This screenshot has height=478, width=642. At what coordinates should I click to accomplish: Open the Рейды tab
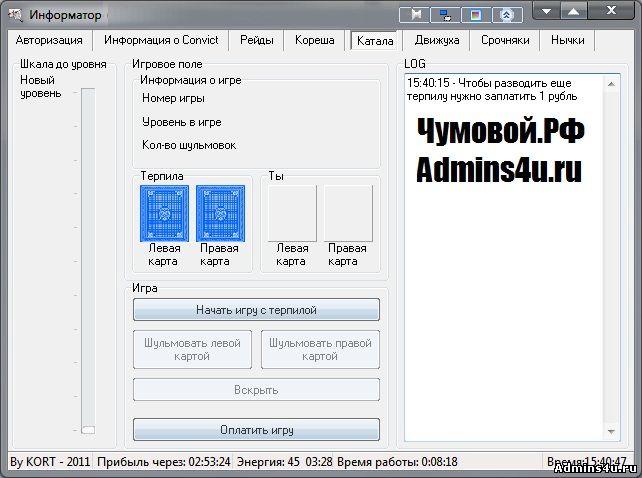pyautogui.click(x=257, y=41)
